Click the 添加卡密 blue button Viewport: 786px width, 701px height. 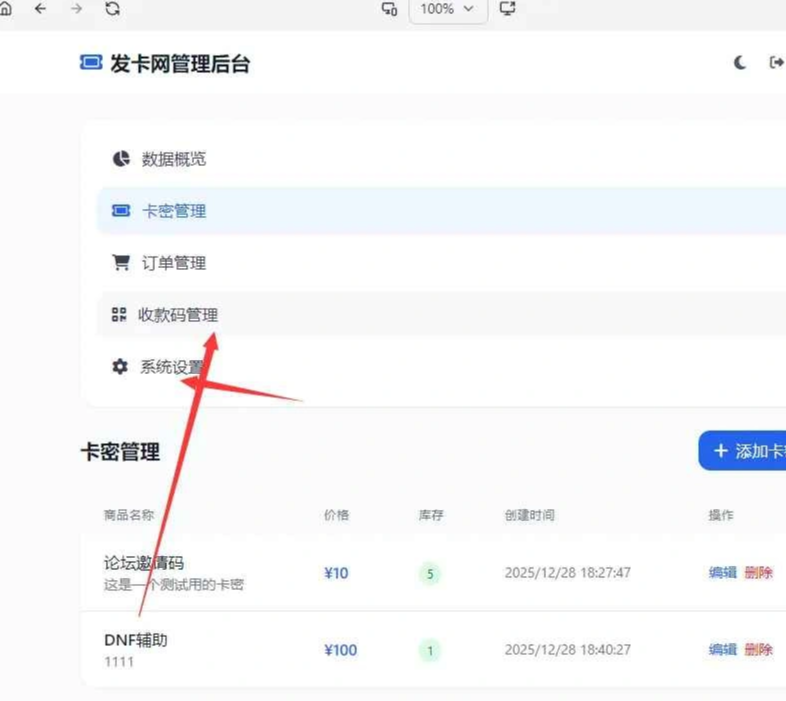coord(742,451)
